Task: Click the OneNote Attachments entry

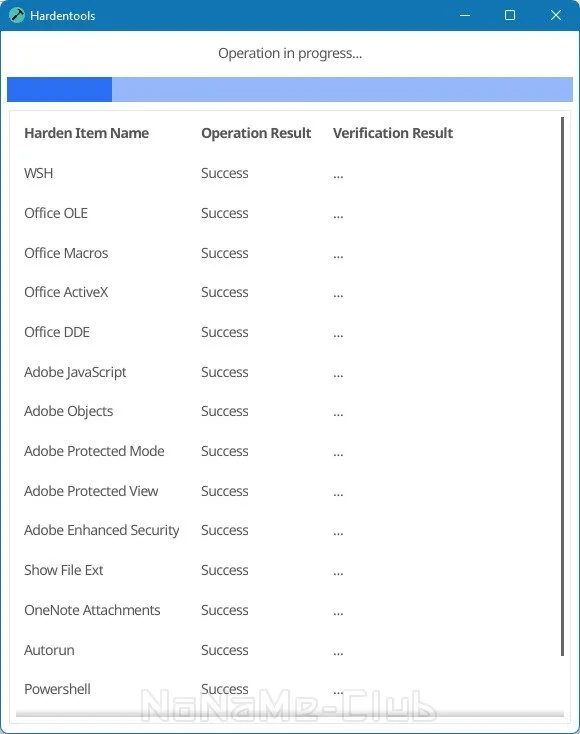Action: (92, 610)
